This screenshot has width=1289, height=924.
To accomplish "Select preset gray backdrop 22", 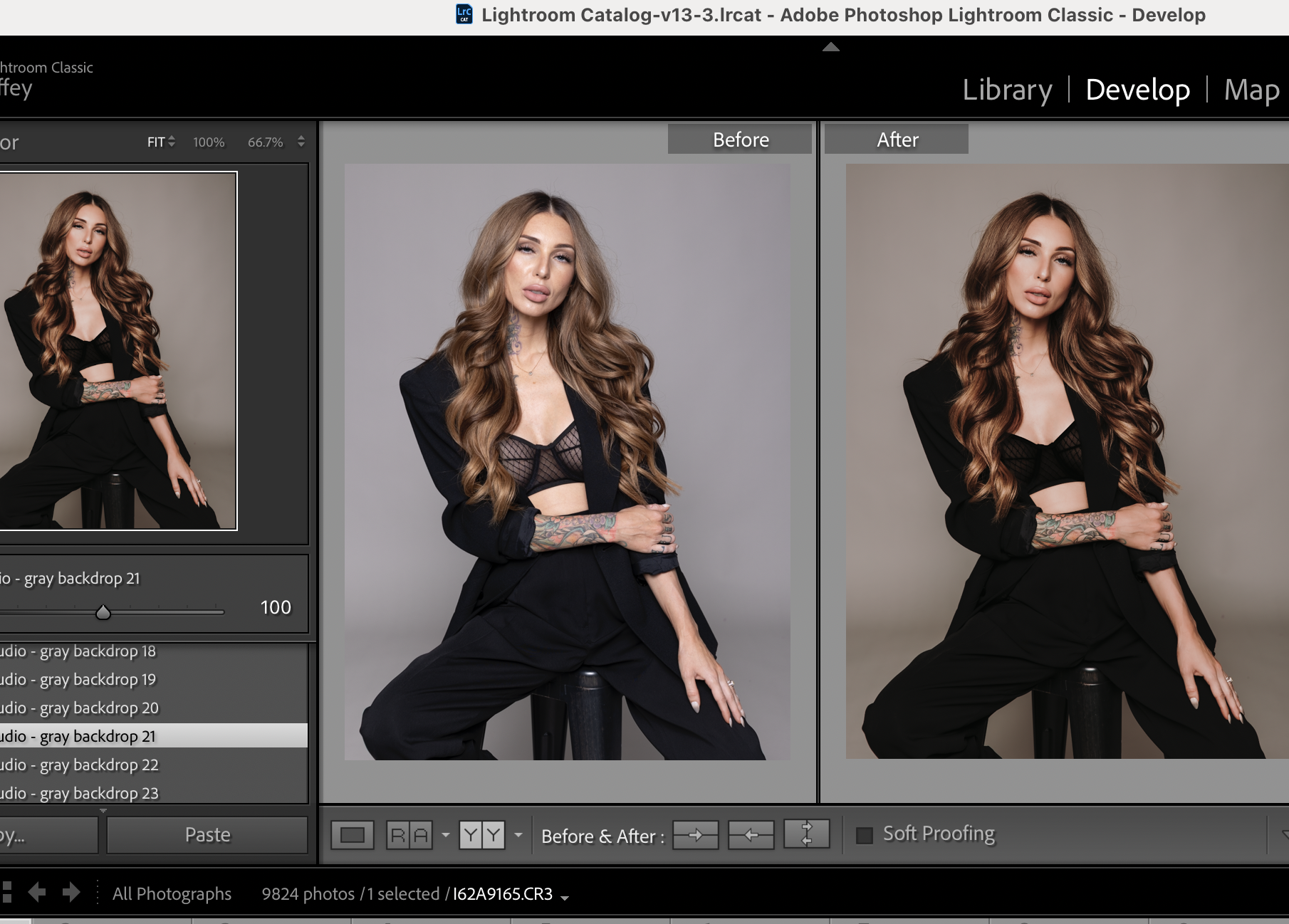I will pos(154,765).
